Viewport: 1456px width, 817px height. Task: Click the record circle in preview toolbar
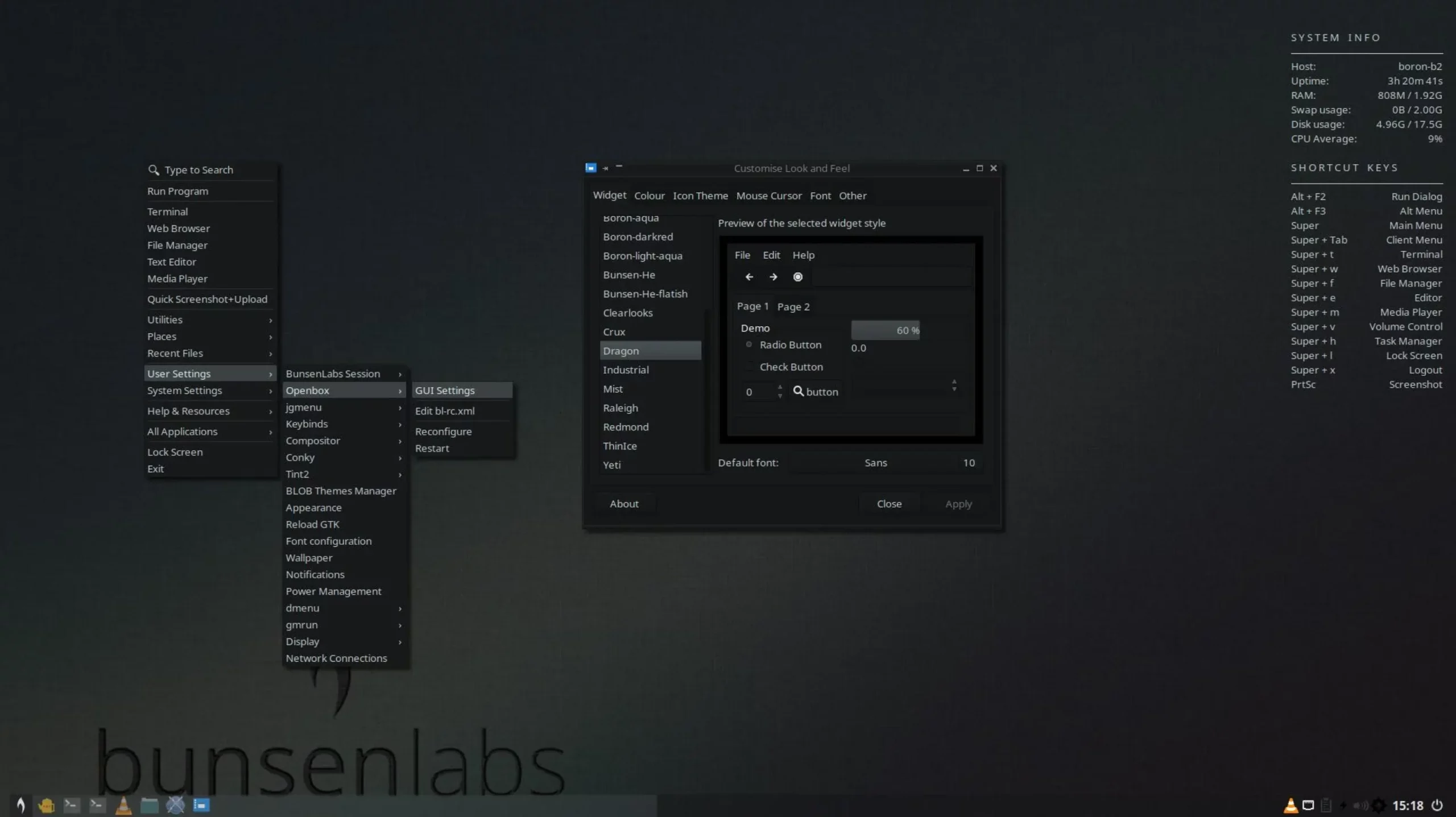pyautogui.click(x=798, y=277)
